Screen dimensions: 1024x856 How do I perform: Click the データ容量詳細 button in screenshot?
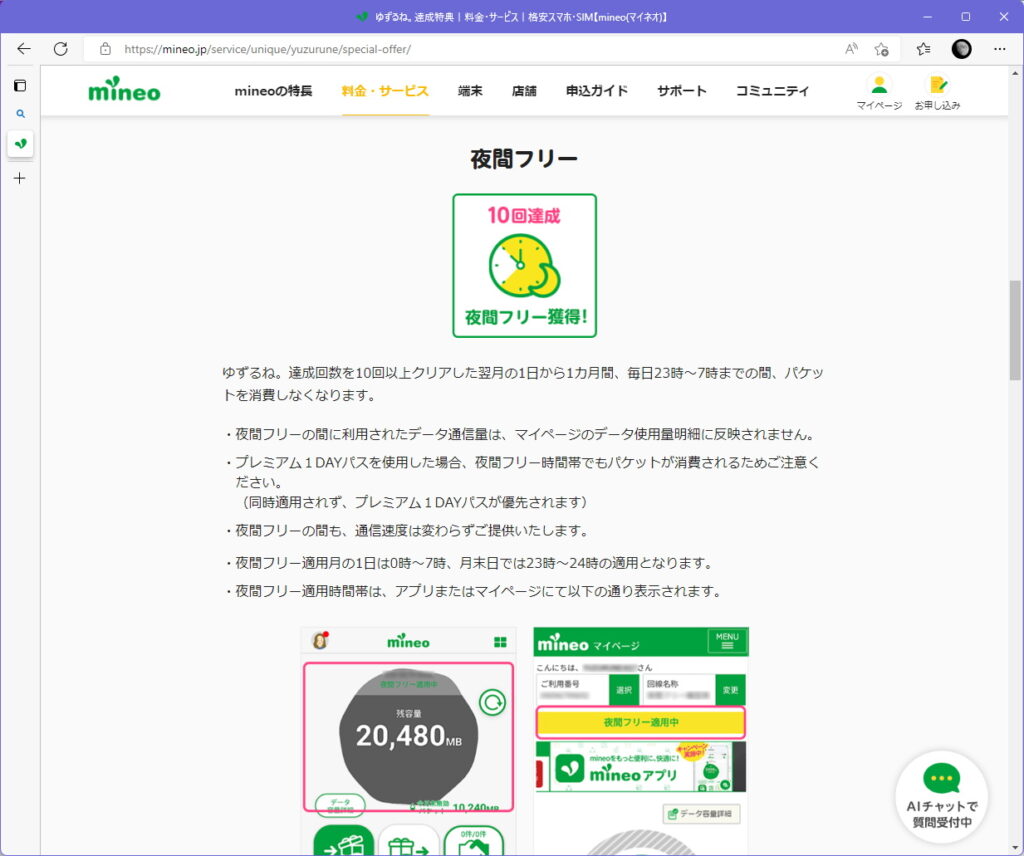(701, 814)
